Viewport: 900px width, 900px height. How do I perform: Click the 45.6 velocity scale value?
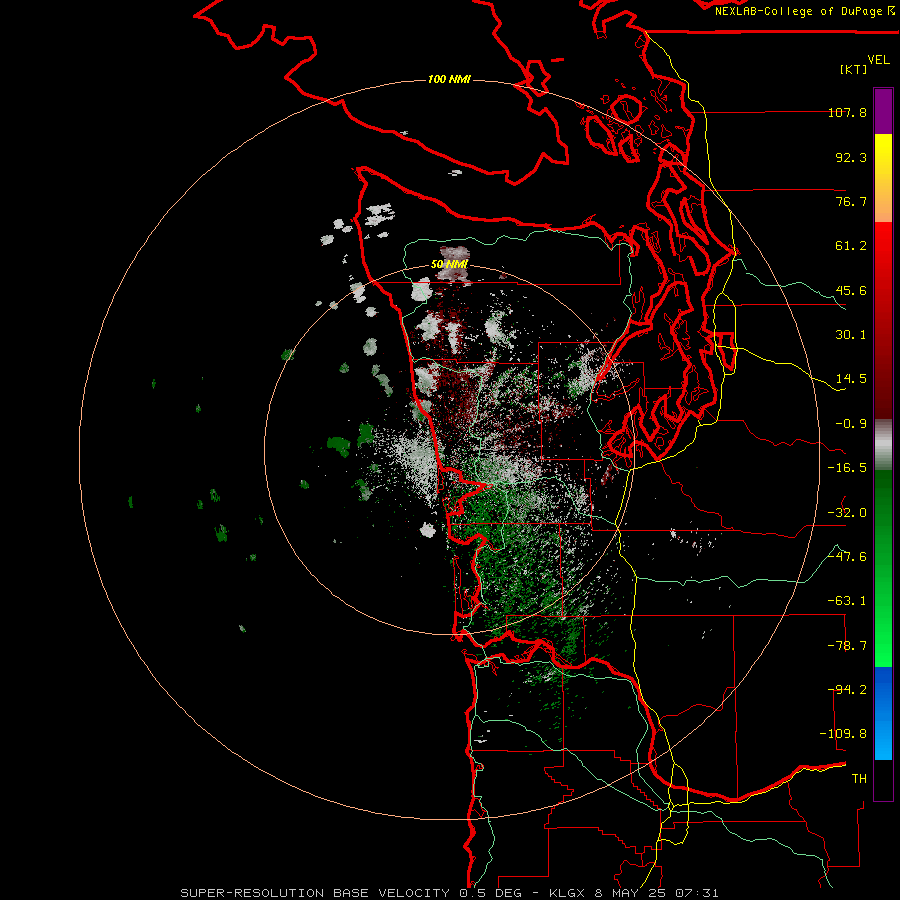pos(851,290)
